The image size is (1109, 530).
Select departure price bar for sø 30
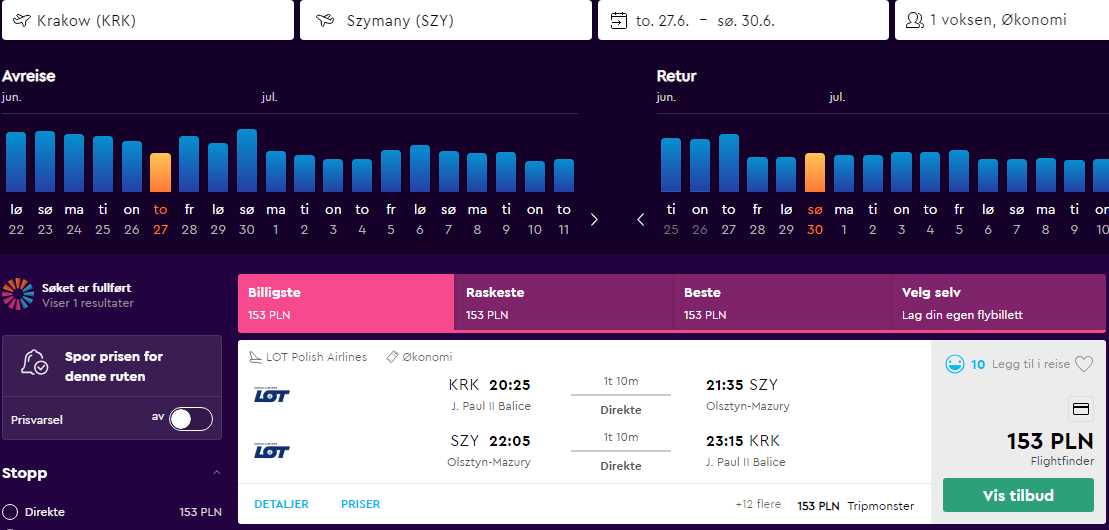click(x=247, y=161)
